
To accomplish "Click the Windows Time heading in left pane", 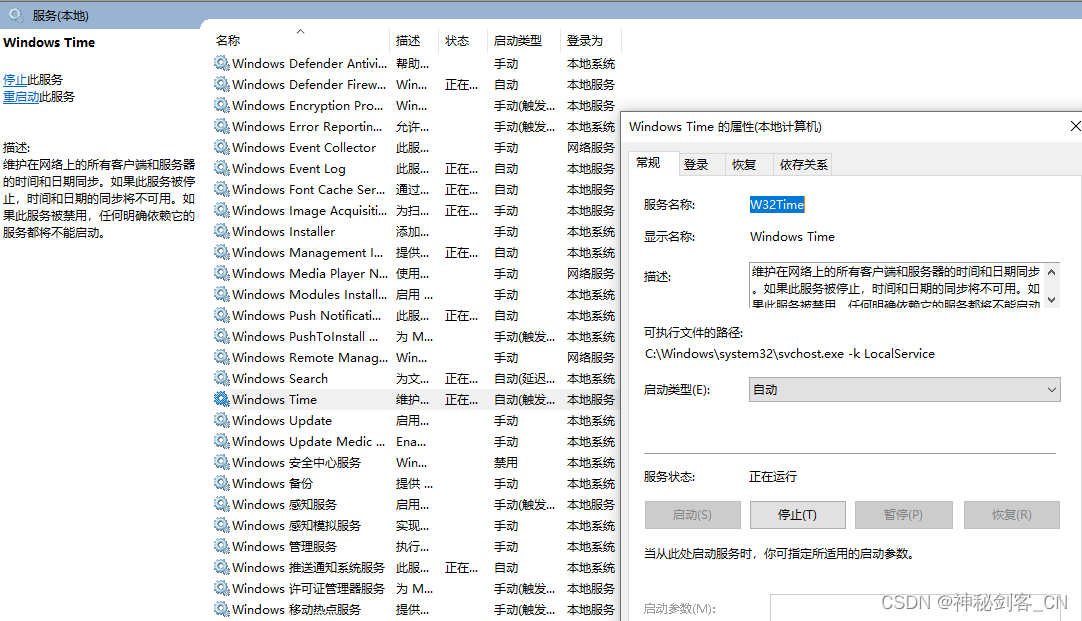I will point(49,42).
